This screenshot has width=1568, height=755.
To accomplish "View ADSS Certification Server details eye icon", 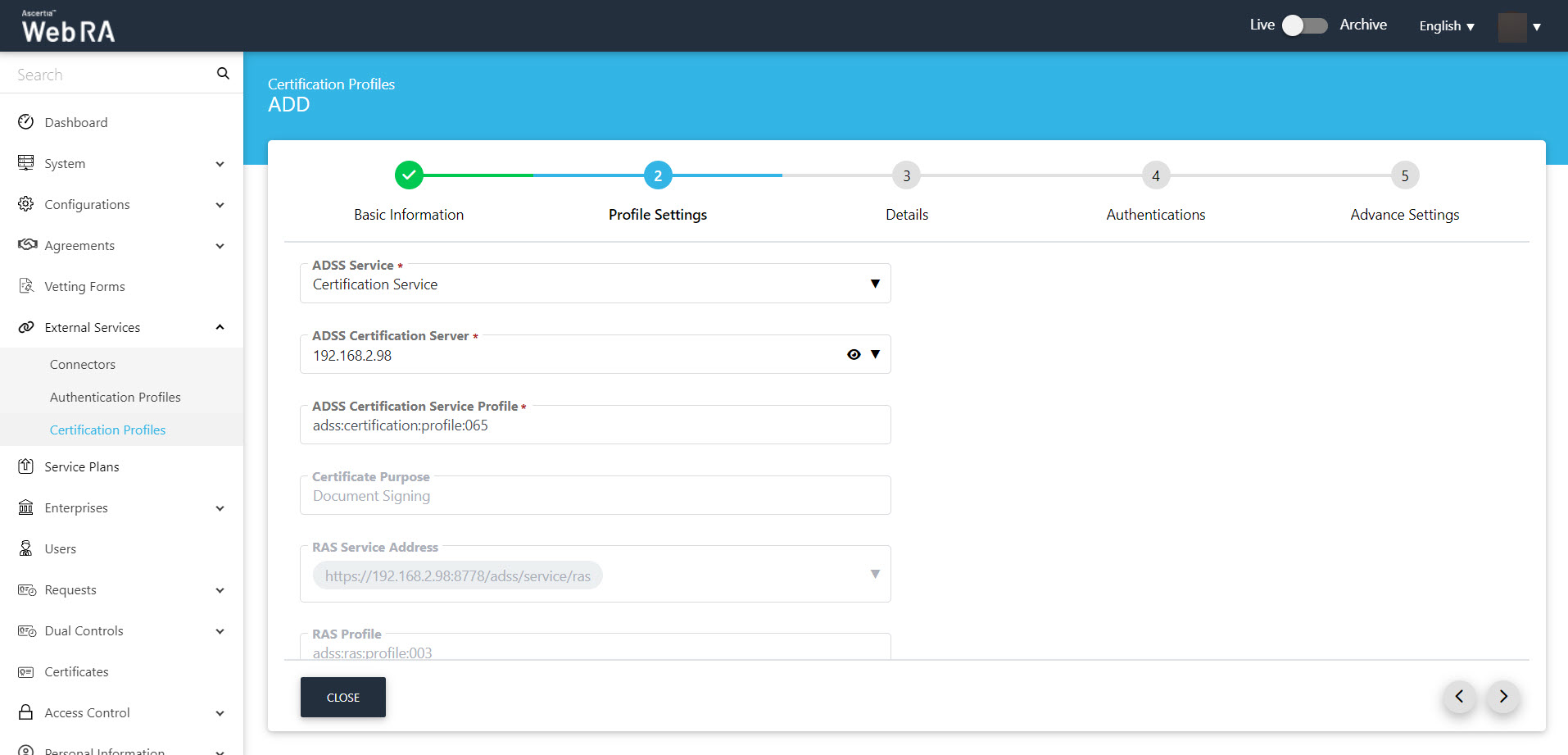I will (854, 354).
